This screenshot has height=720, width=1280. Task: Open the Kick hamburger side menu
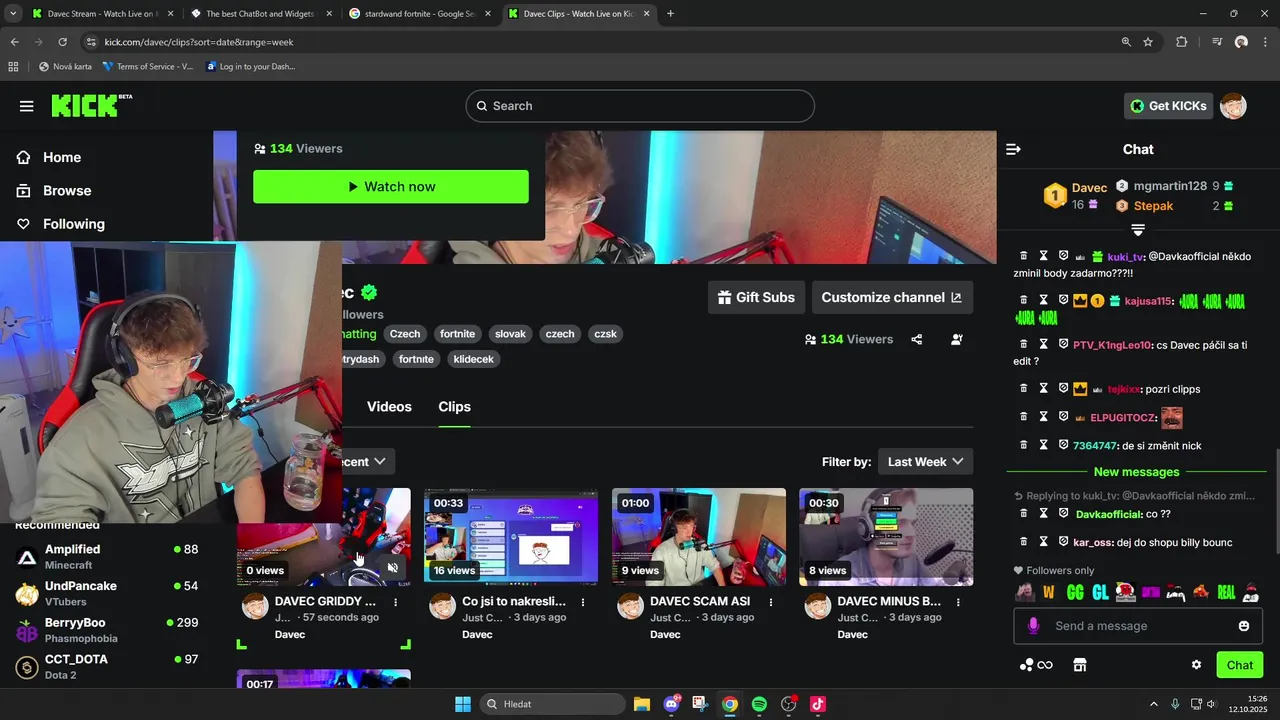click(x=27, y=106)
